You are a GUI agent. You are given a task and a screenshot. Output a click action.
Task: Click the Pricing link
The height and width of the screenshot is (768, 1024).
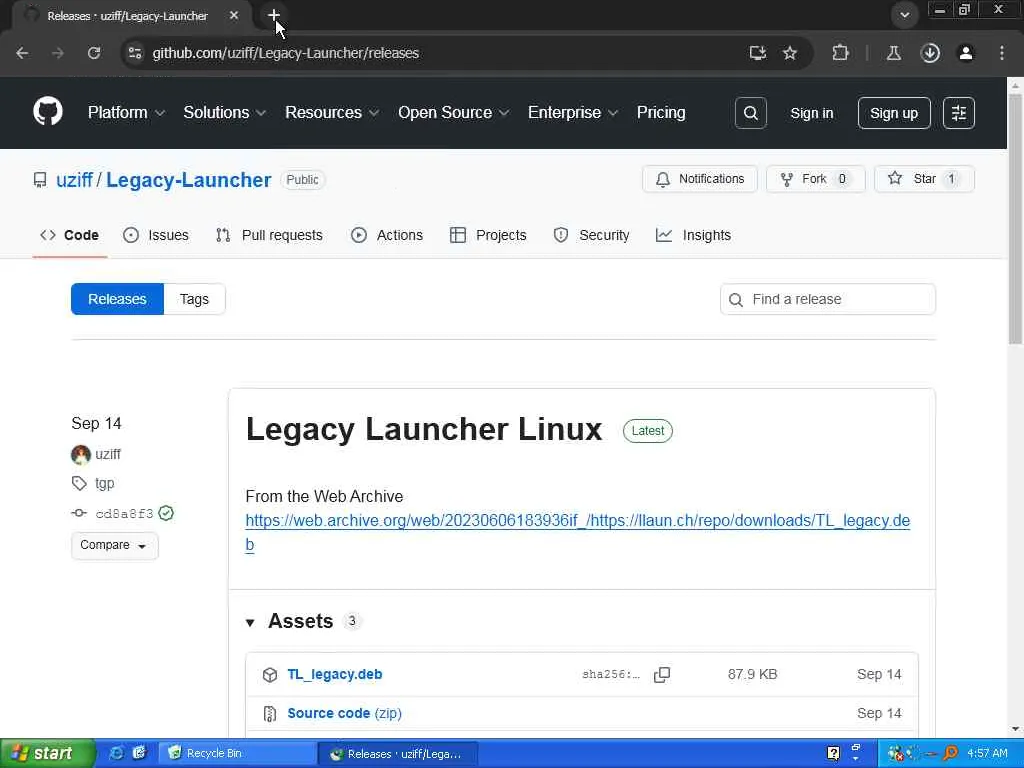661,112
